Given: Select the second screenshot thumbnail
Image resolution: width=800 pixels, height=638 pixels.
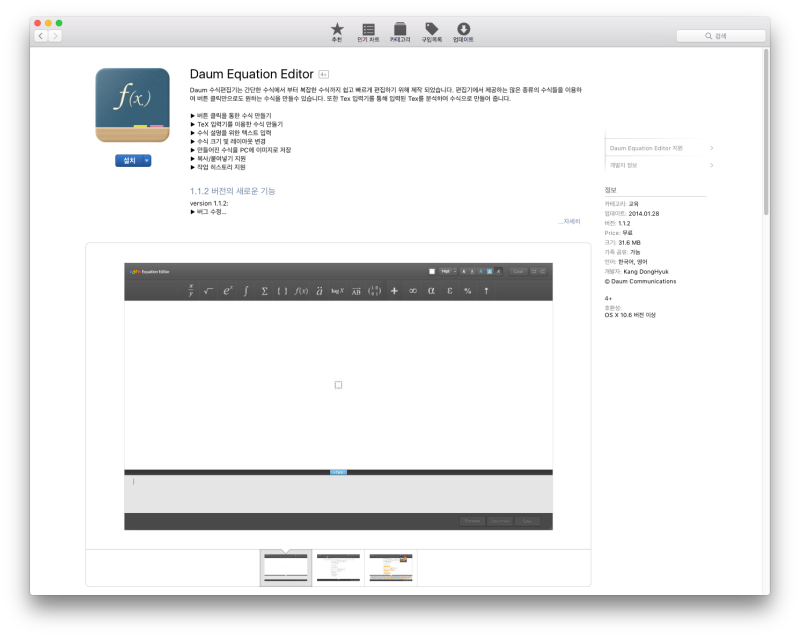Looking at the screenshot, I should coord(338,568).
